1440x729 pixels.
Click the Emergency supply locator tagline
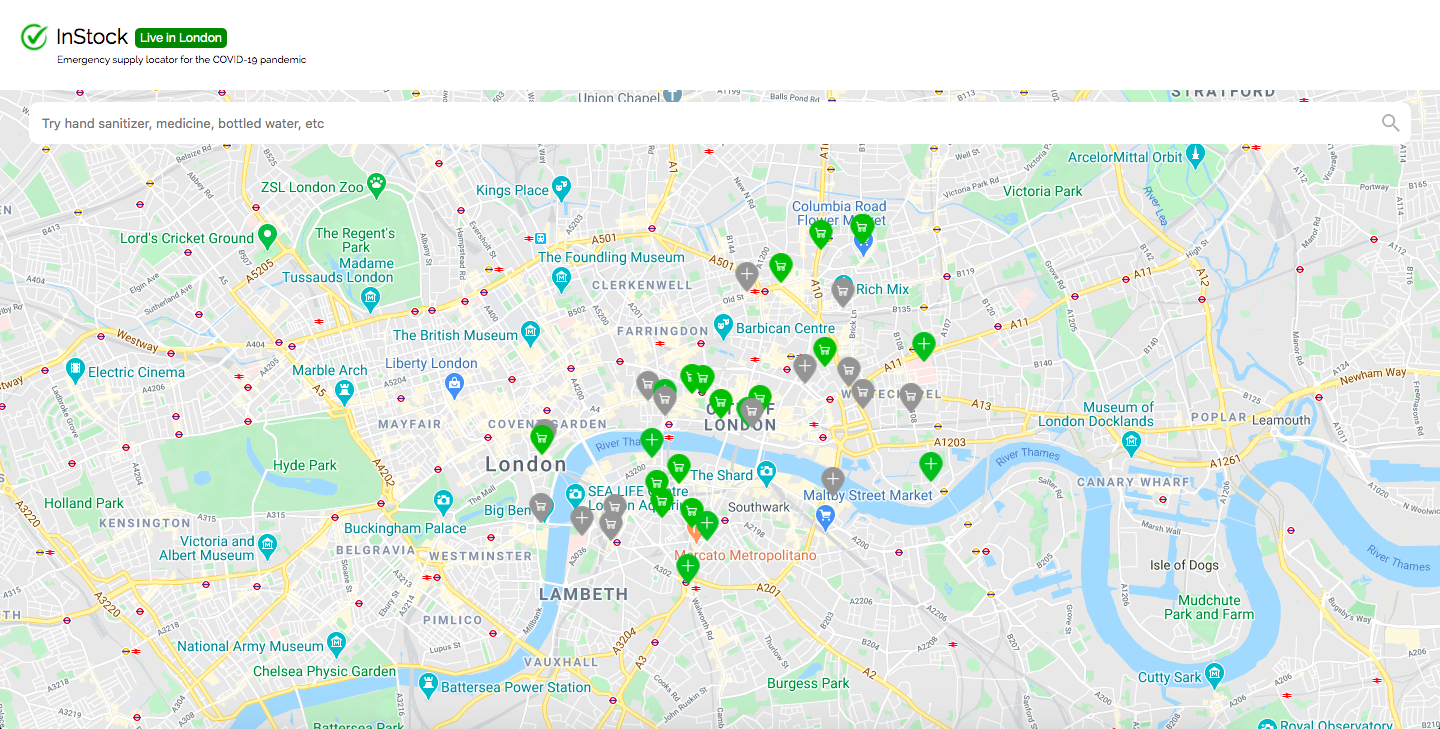(181, 60)
